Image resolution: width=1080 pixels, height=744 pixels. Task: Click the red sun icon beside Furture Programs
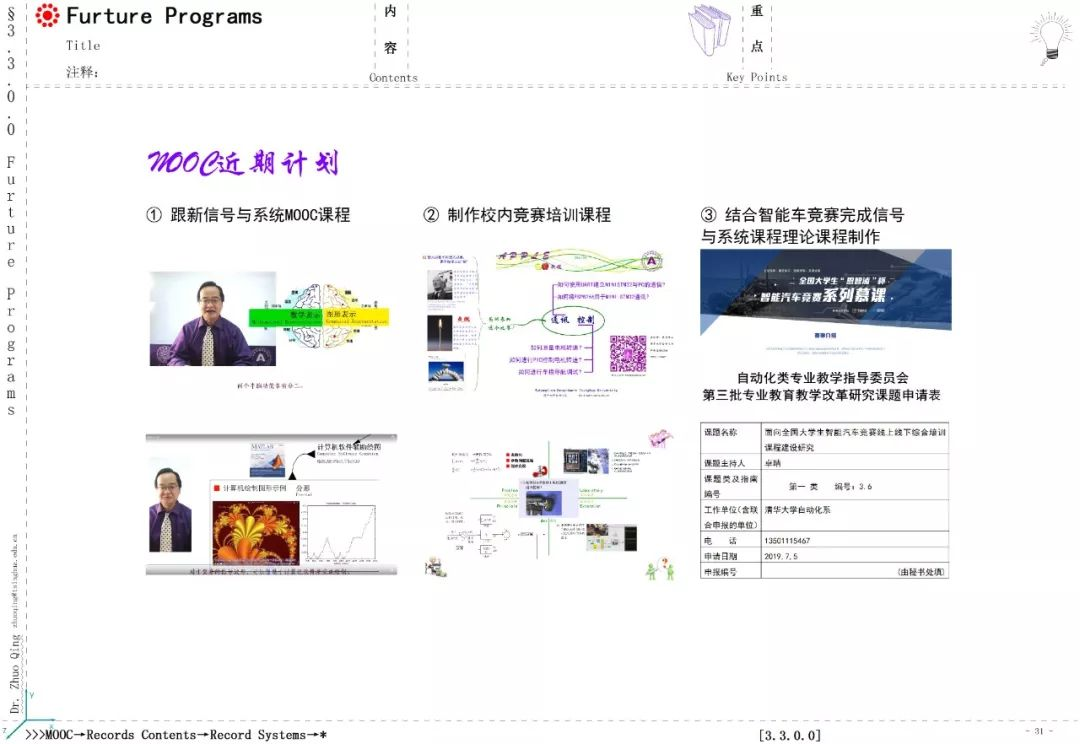click(48, 15)
